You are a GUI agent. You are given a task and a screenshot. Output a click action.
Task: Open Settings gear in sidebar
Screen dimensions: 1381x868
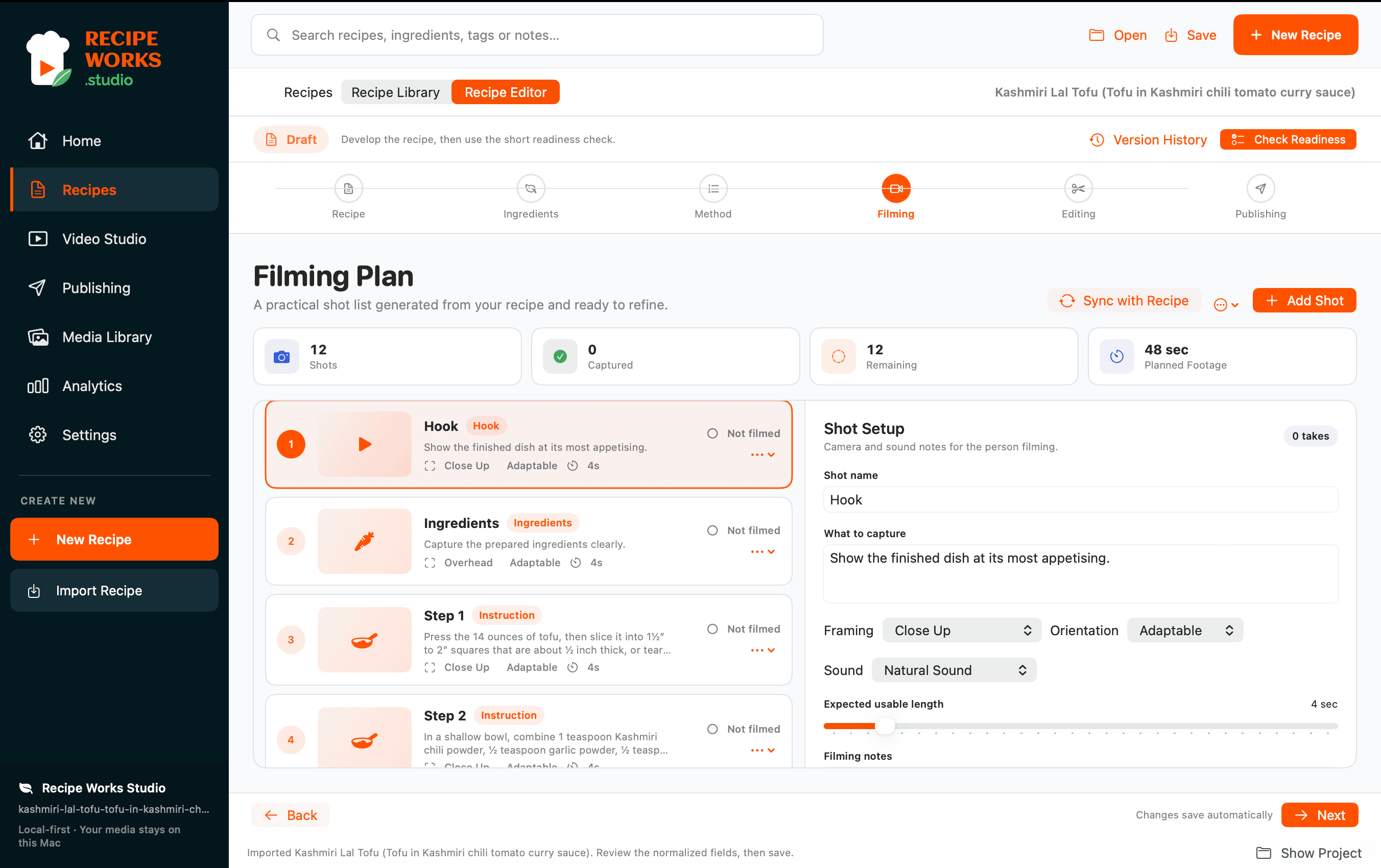[38, 435]
